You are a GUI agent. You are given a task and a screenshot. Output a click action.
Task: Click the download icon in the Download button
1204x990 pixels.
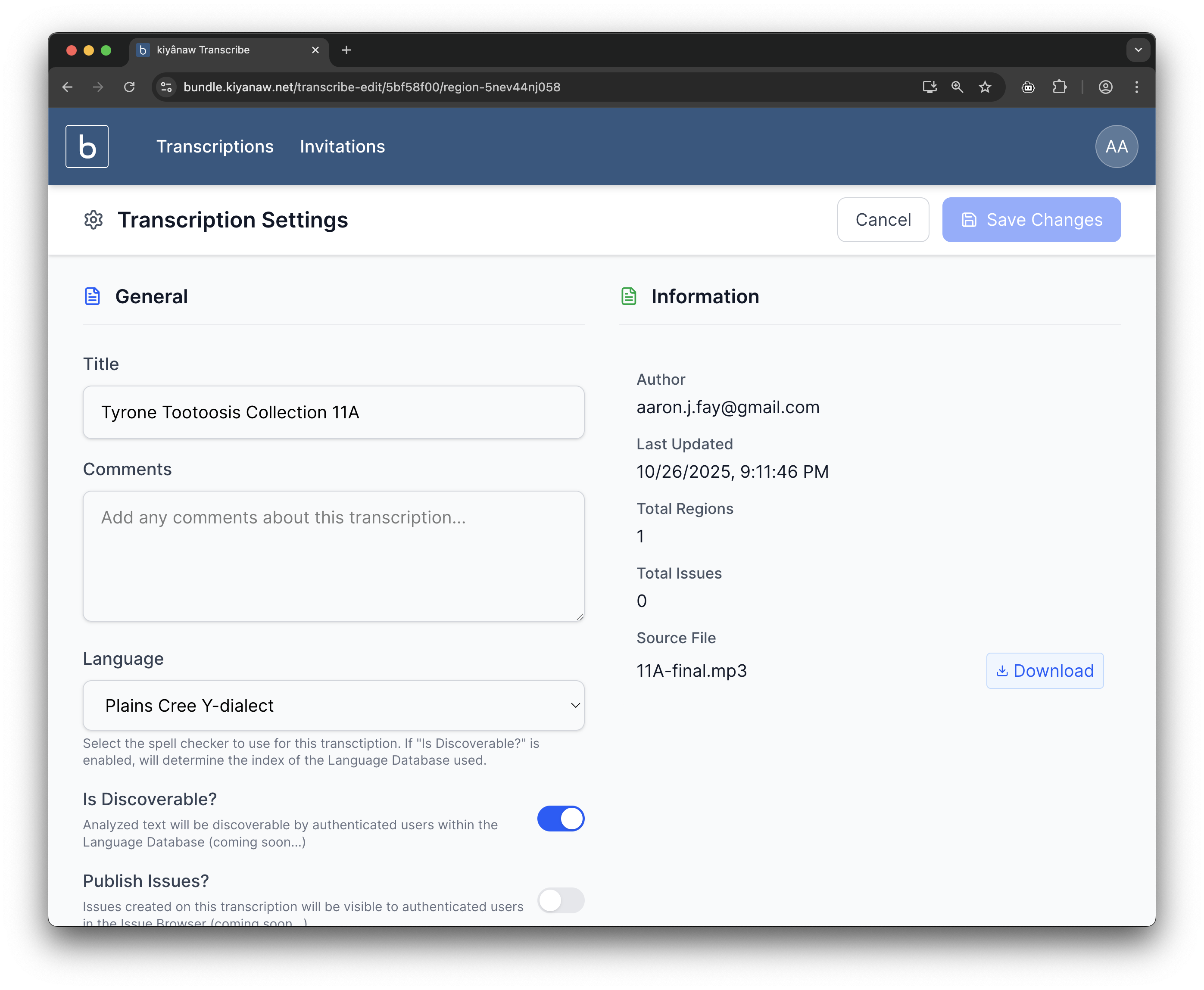[x=1003, y=671]
